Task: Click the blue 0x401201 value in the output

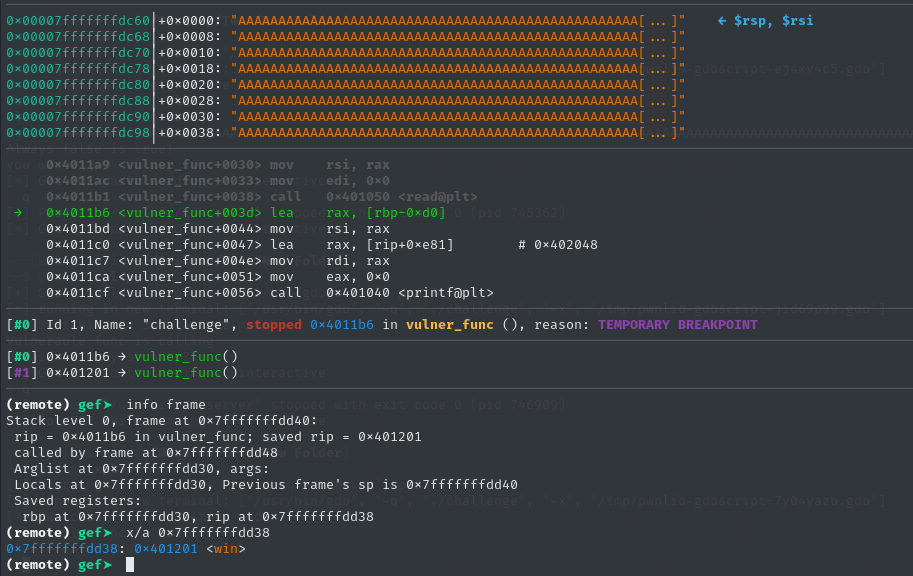Action: pos(166,549)
